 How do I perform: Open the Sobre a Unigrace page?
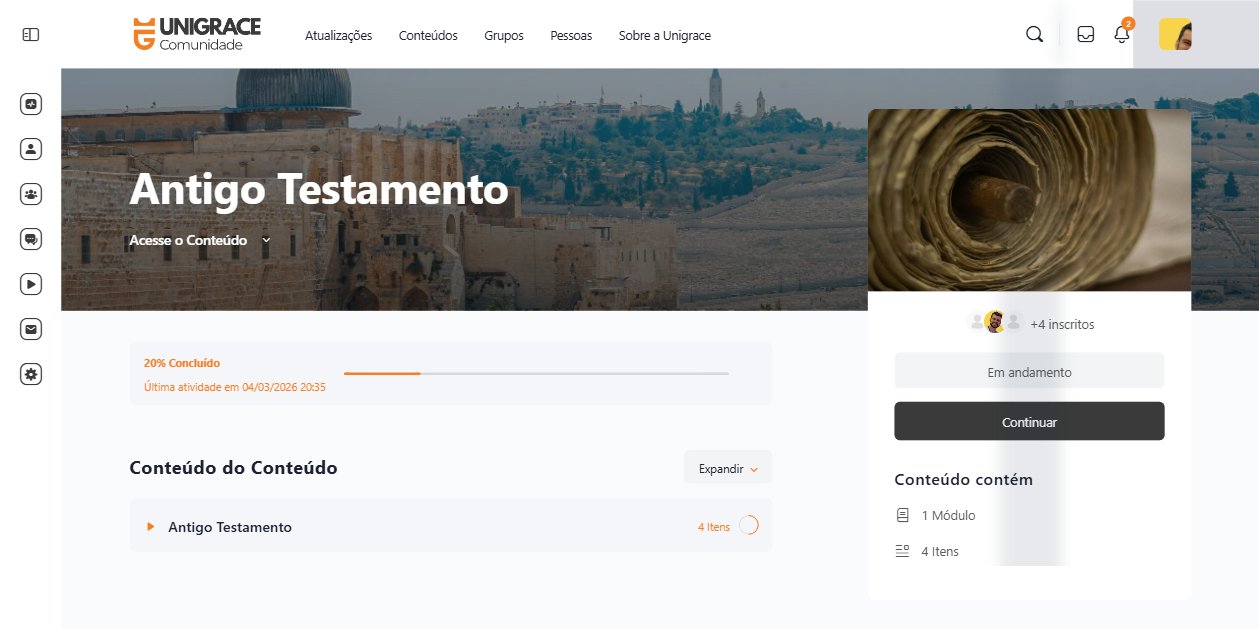pyautogui.click(x=665, y=36)
